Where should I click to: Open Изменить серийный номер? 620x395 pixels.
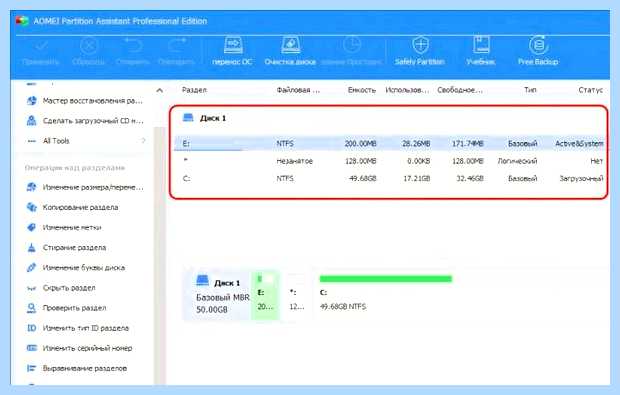pyautogui.click(x=79, y=348)
